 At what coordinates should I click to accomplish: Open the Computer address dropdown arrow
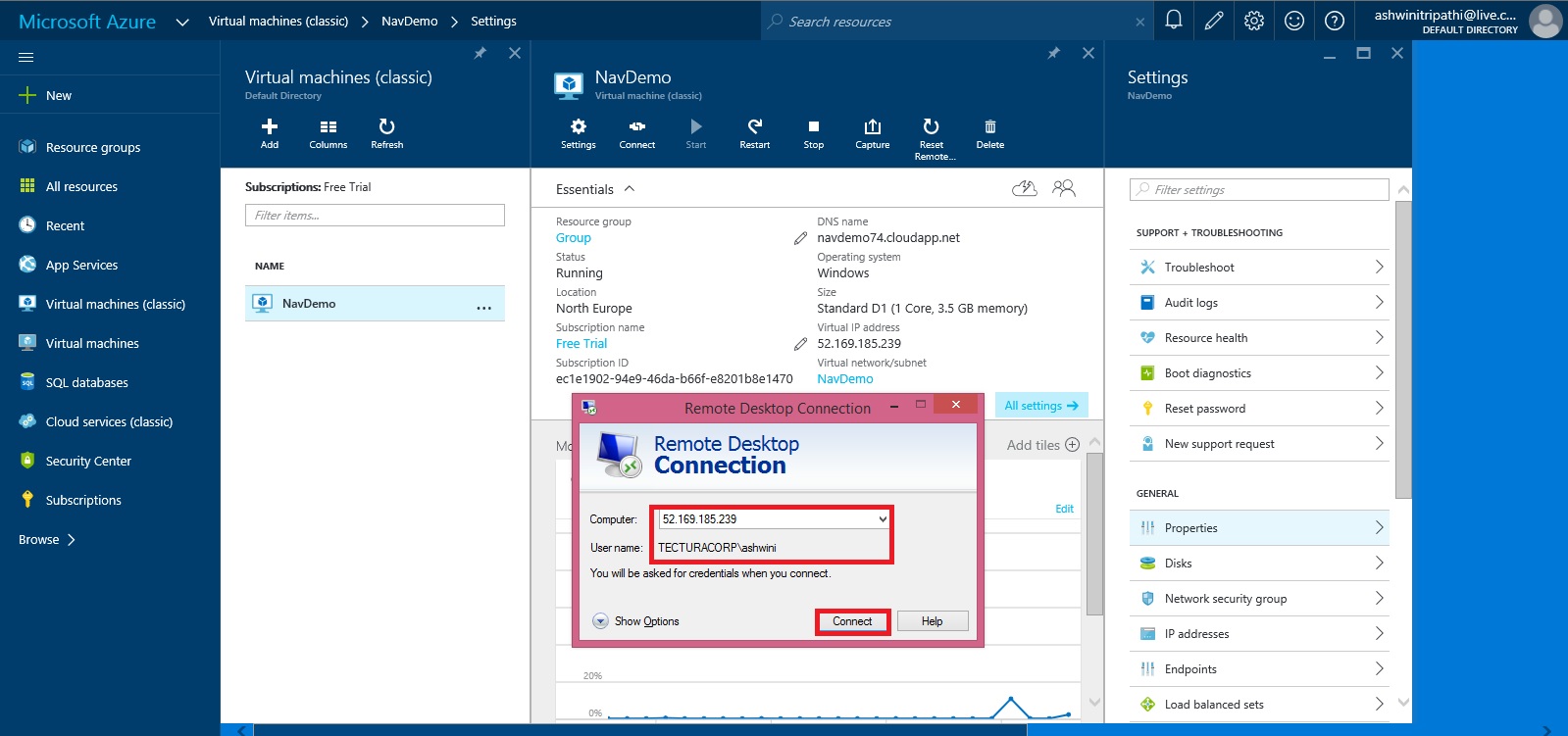(x=882, y=519)
